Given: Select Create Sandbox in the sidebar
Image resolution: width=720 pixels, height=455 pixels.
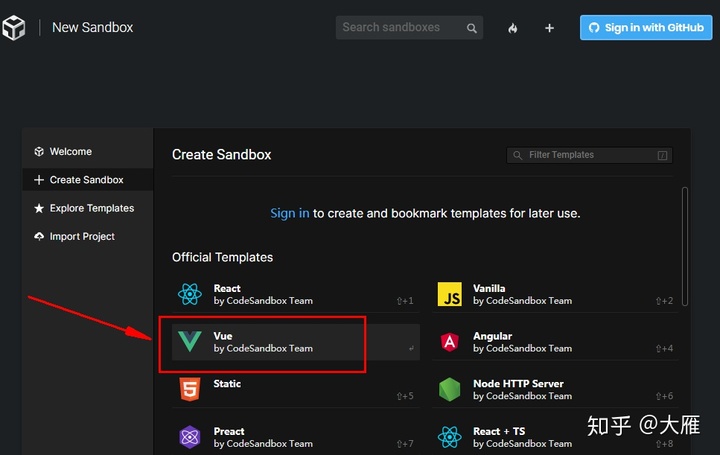Looking at the screenshot, I should coord(88,180).
